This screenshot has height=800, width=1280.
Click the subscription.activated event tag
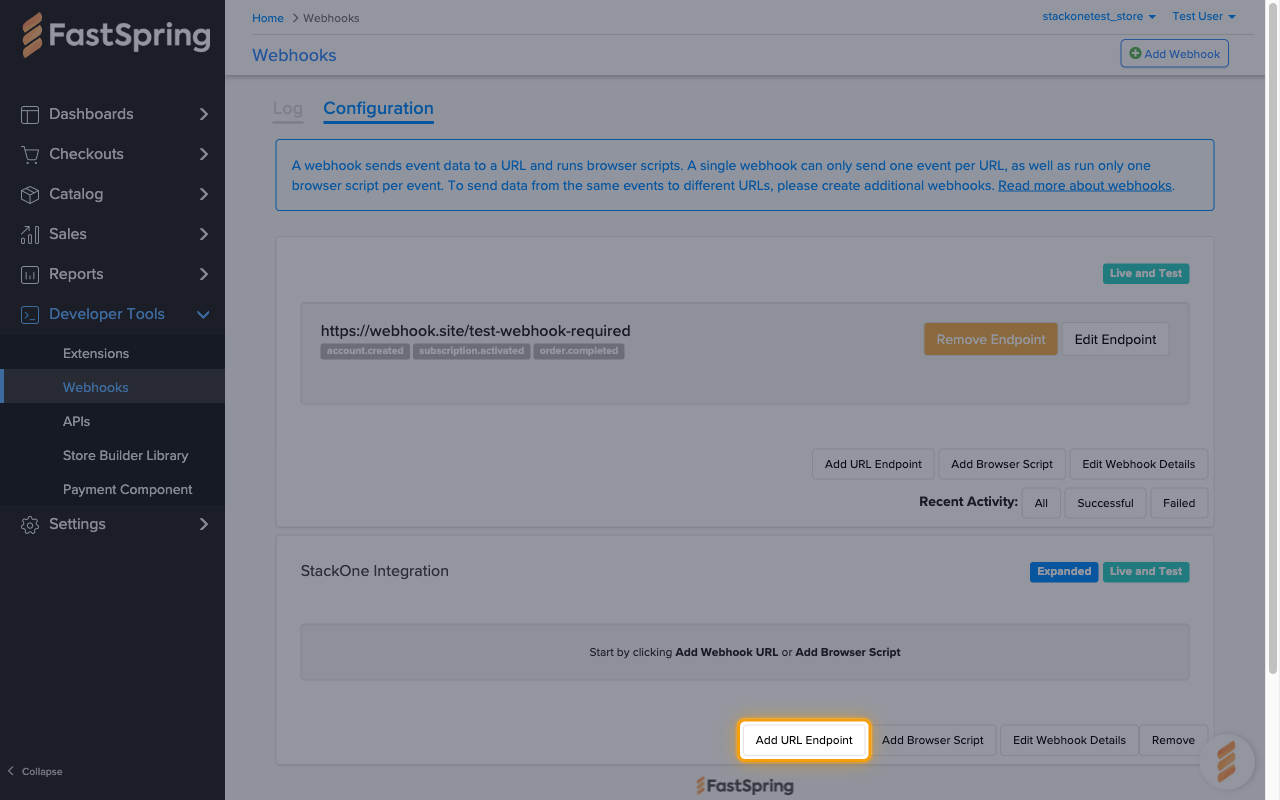point(472,351)
